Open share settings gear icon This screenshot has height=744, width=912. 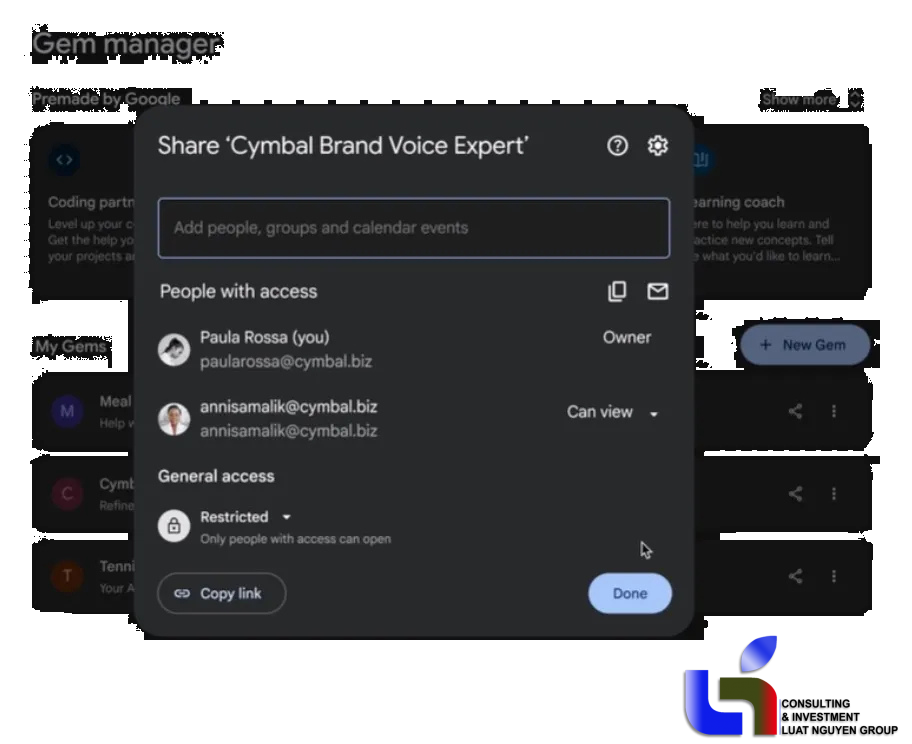[658, 145]
